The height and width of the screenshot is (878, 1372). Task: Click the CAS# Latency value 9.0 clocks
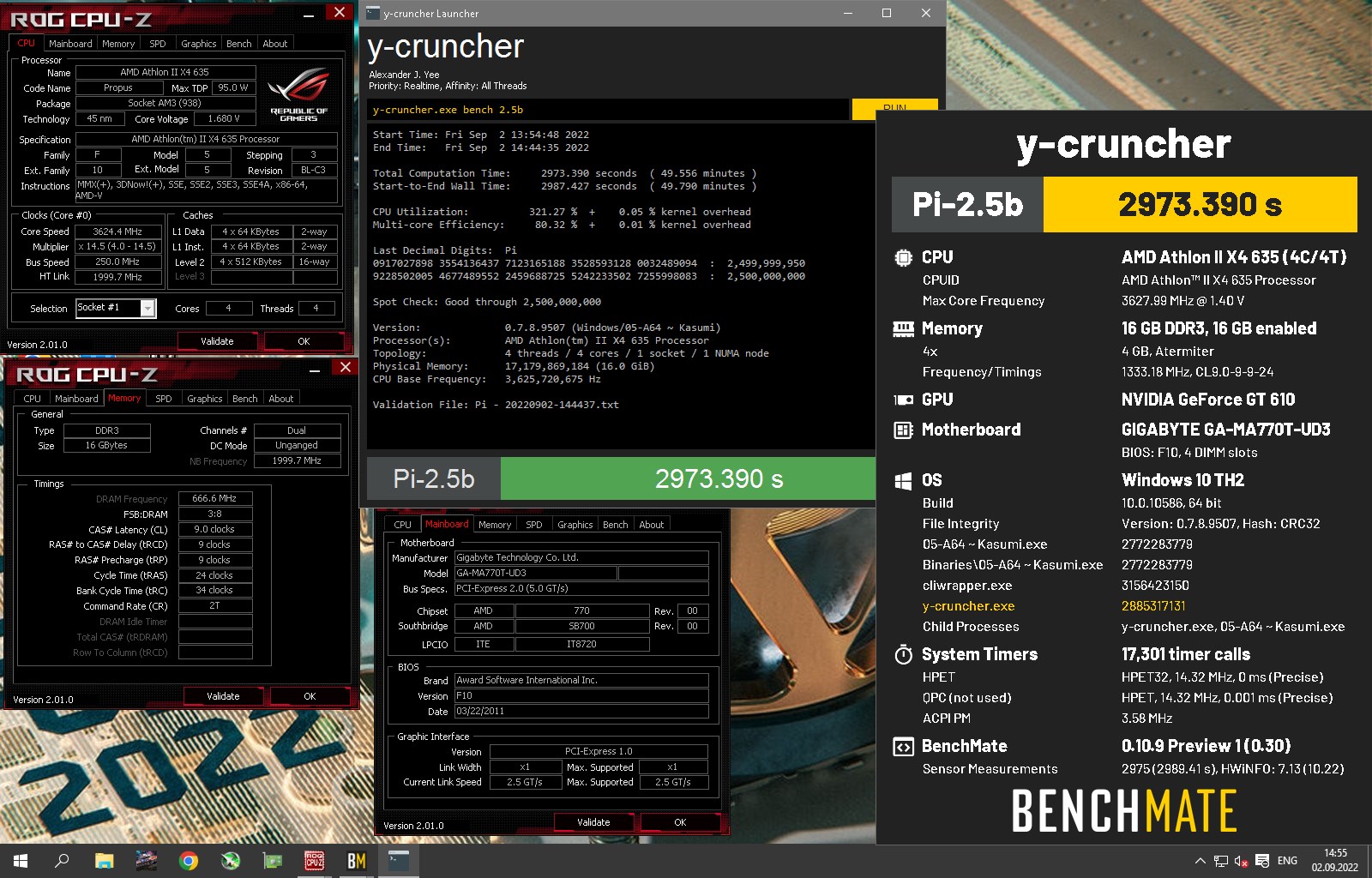tap(214, 529)
